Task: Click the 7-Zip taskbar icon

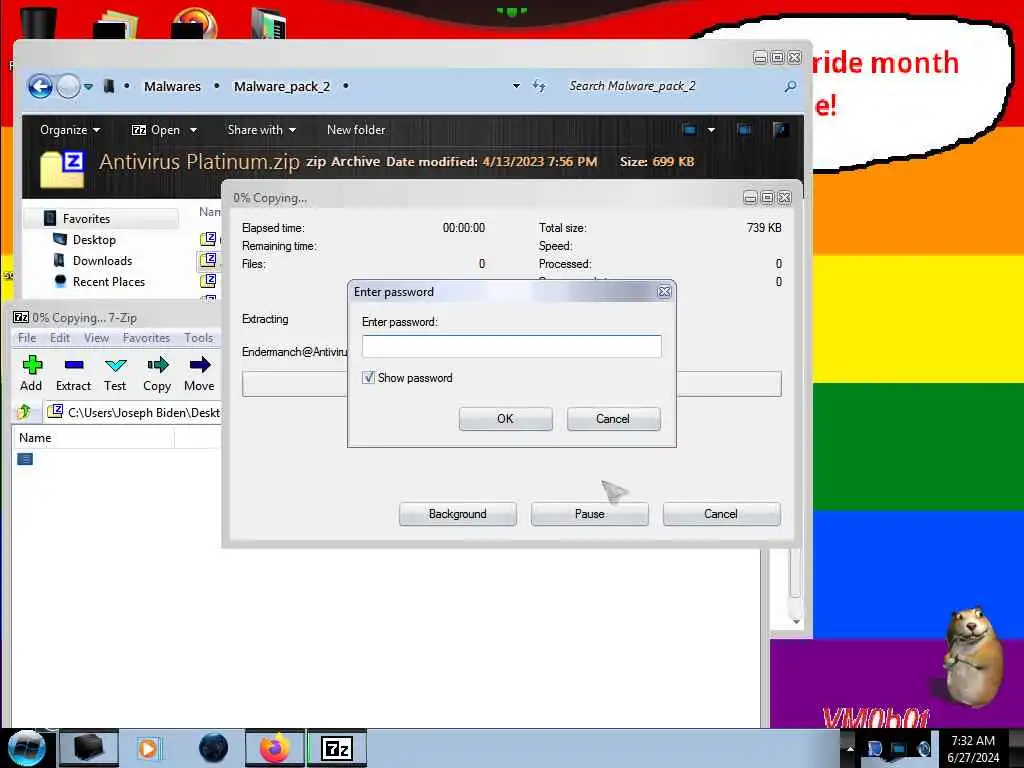Action: [337, 748]
